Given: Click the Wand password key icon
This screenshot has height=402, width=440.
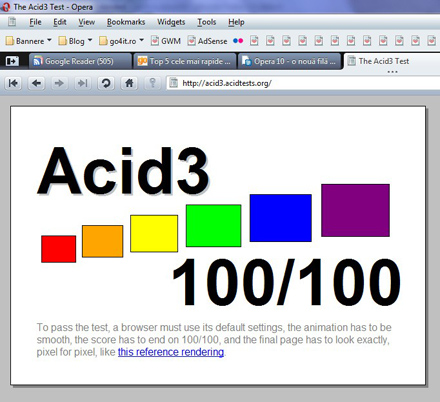Looking at the screenshot, I should (153, 83).
